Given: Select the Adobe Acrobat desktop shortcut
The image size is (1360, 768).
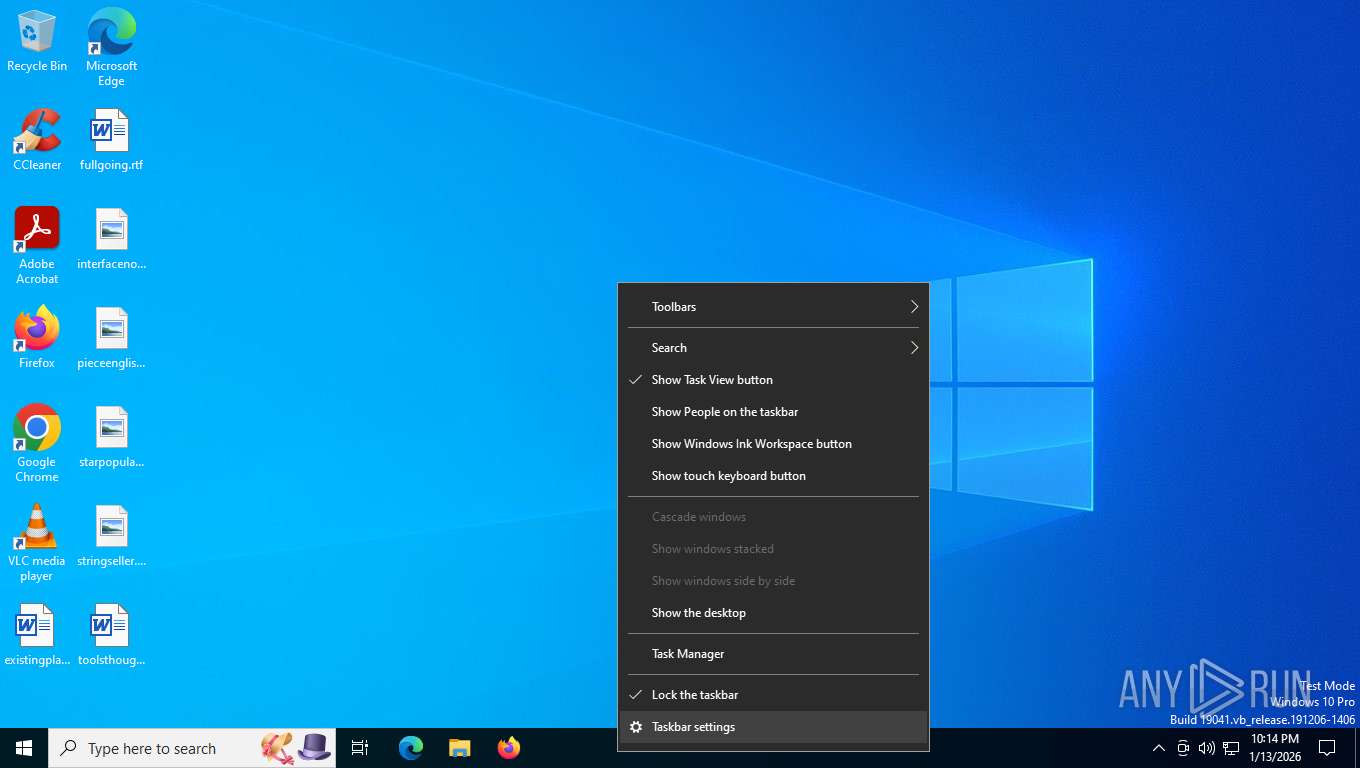Looking at the screenshot, I should tap(37, 245).
